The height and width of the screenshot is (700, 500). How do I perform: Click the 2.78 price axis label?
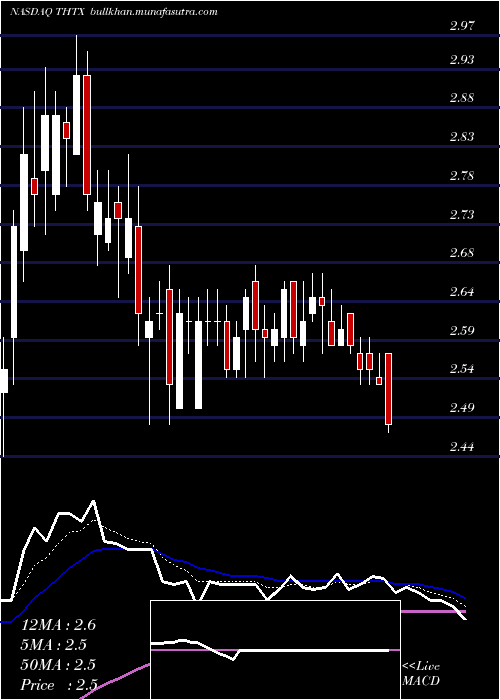click(x=462, y=175)
